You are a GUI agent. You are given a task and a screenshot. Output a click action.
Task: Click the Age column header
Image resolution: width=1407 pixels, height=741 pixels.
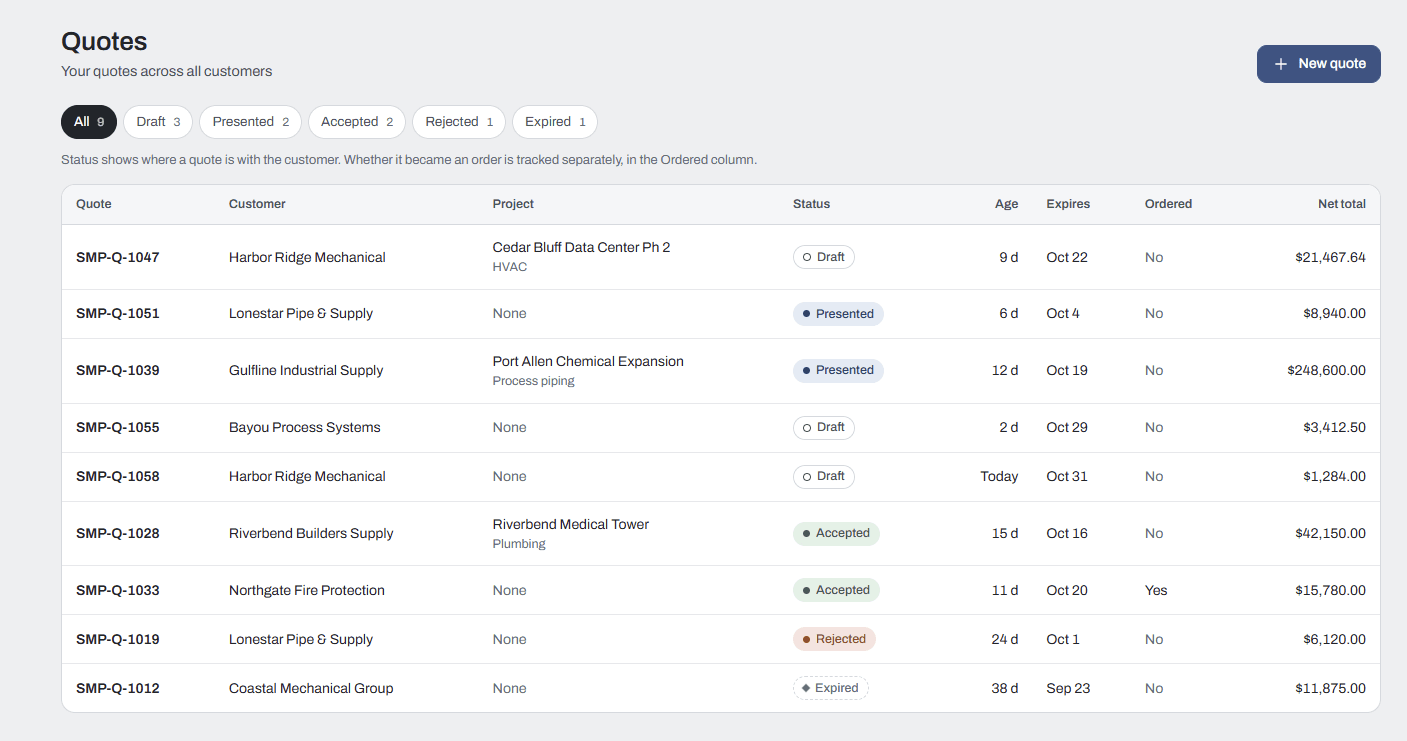coord(1007,204)
